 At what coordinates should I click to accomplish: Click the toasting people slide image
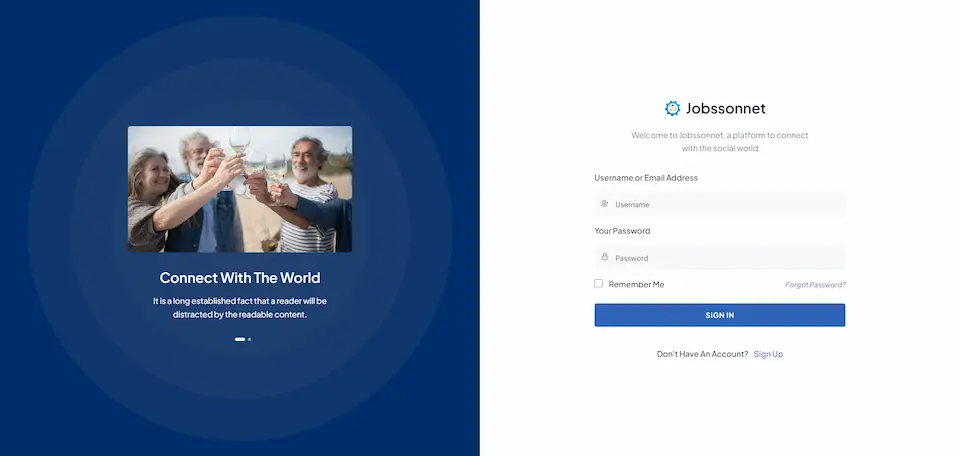click(x=240, y=189)
